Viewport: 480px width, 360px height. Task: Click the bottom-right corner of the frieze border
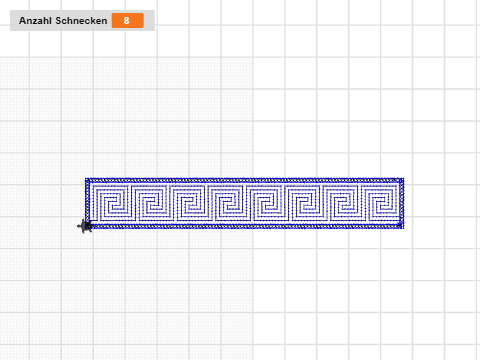click(402, 226)
